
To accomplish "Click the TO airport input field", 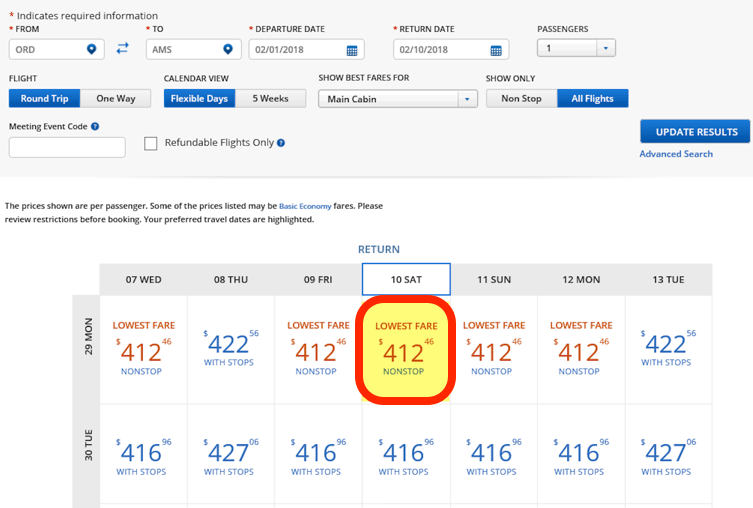I will click(x=194, y=49).
